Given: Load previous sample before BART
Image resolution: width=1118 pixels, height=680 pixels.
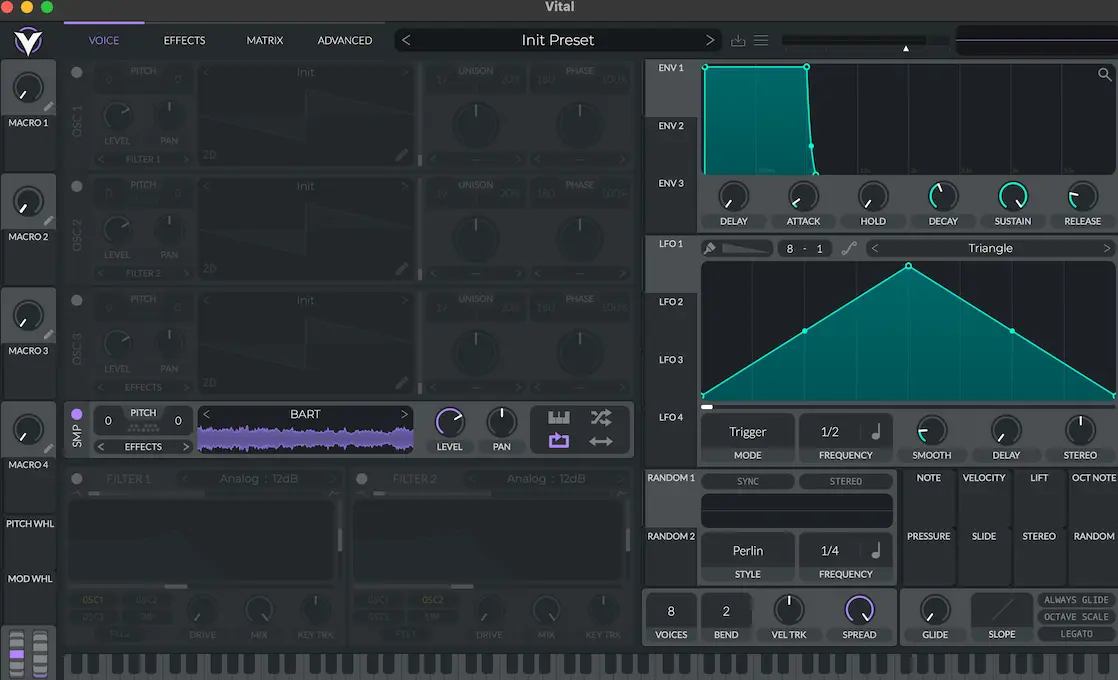Looking at the screenshot, I should pyautogui.click(x=207, y=414).
